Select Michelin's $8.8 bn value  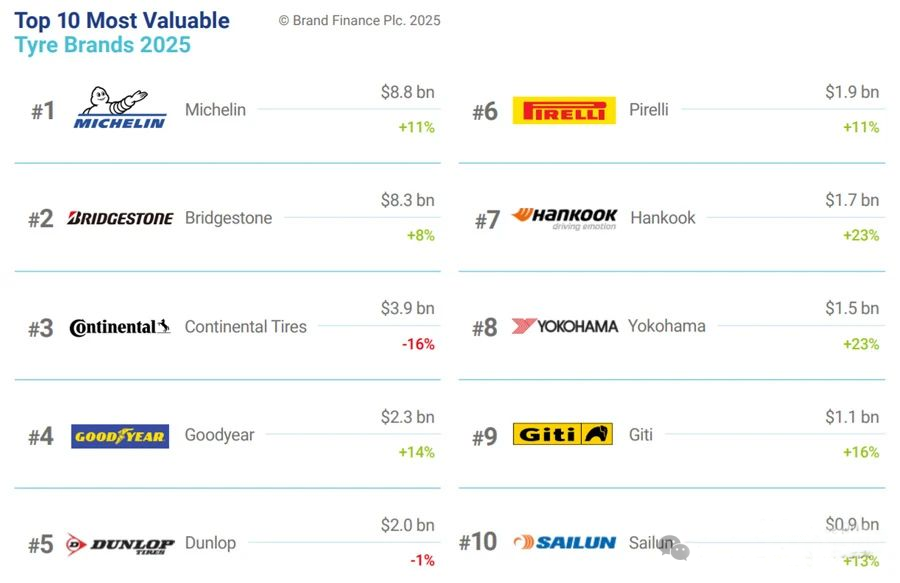[x=408, y=92]
